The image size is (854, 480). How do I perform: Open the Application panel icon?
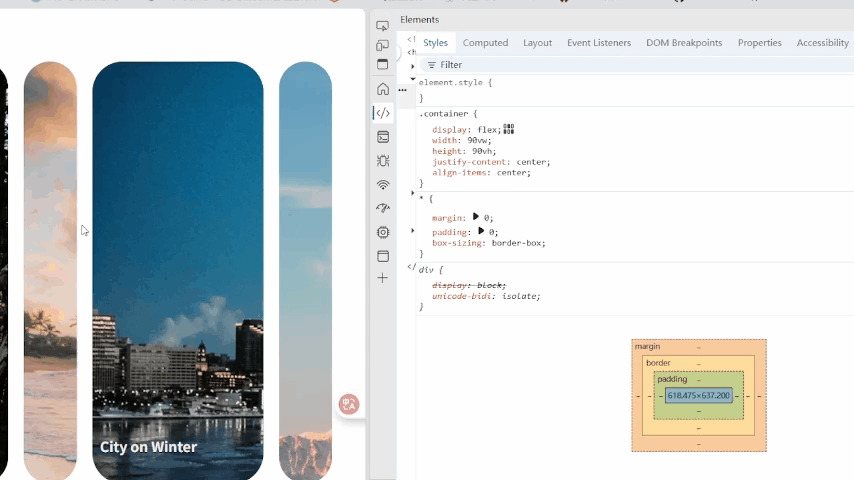pyautogui.click(x=383, y=256)
